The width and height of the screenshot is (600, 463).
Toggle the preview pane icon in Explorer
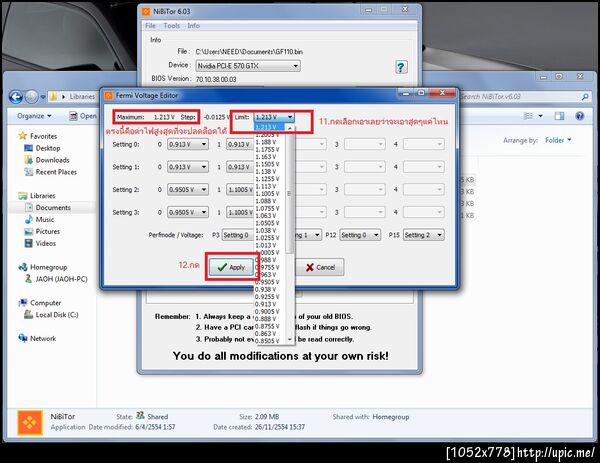(x=559, y=116)
